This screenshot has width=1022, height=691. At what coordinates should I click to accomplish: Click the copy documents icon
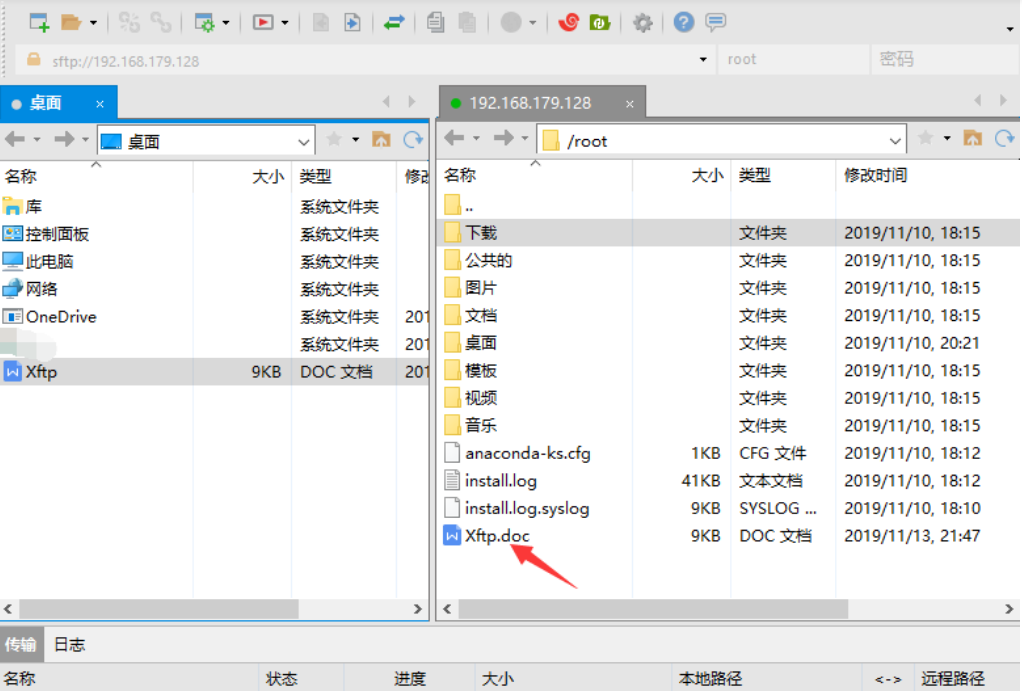pyautogui.click(x=435, y=23)
